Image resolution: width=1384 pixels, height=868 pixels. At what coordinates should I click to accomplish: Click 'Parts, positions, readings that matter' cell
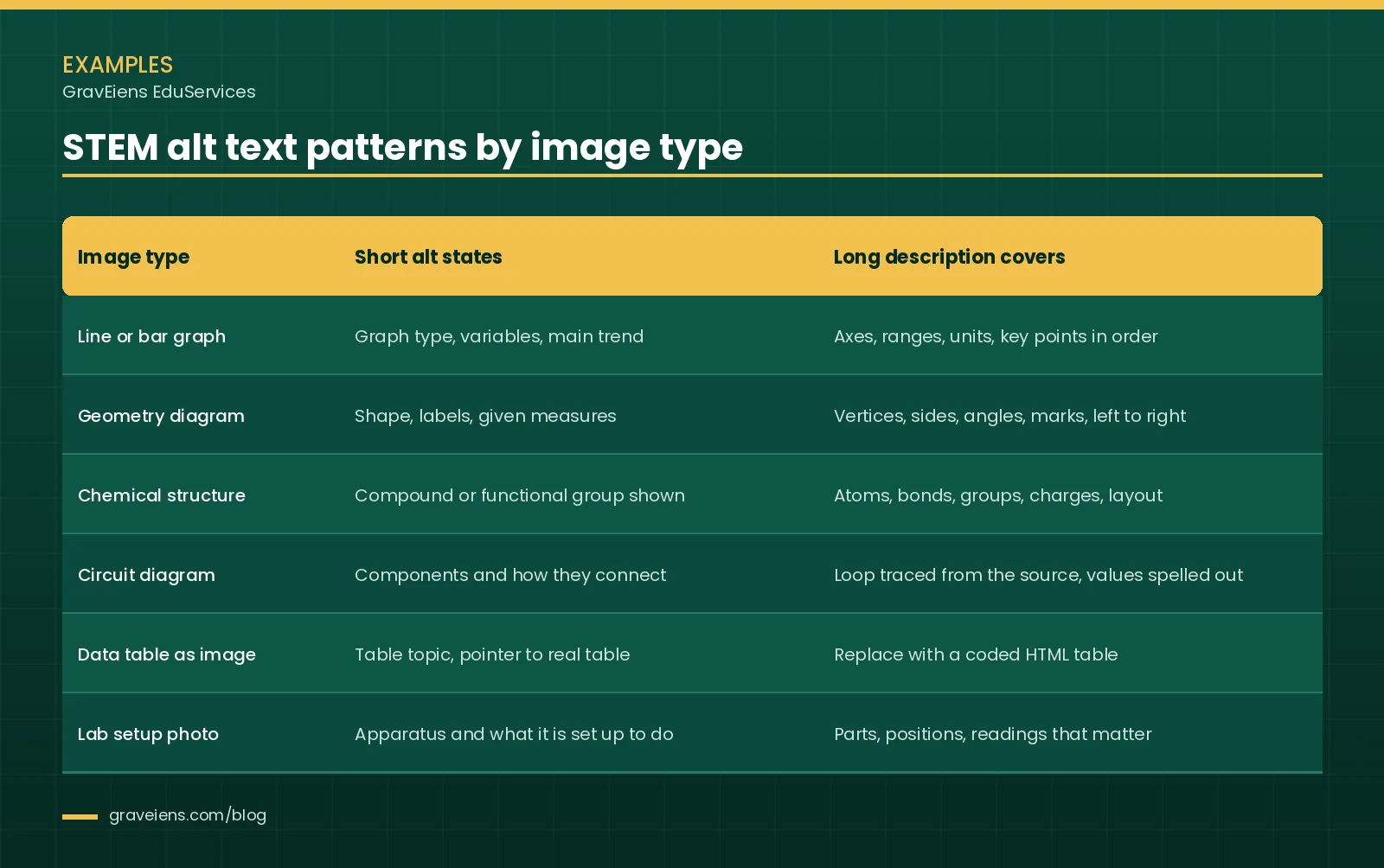[993, 734]
